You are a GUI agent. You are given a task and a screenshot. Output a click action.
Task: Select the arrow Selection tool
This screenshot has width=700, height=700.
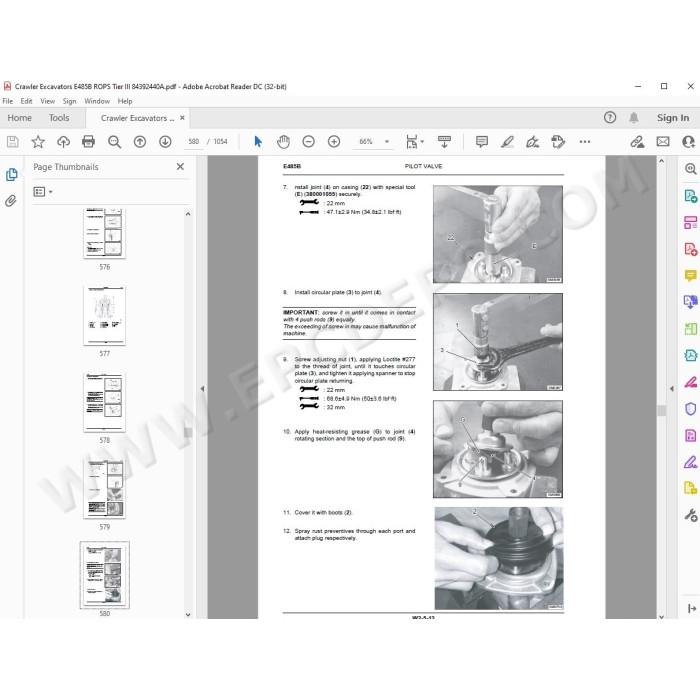coord(258,142)
